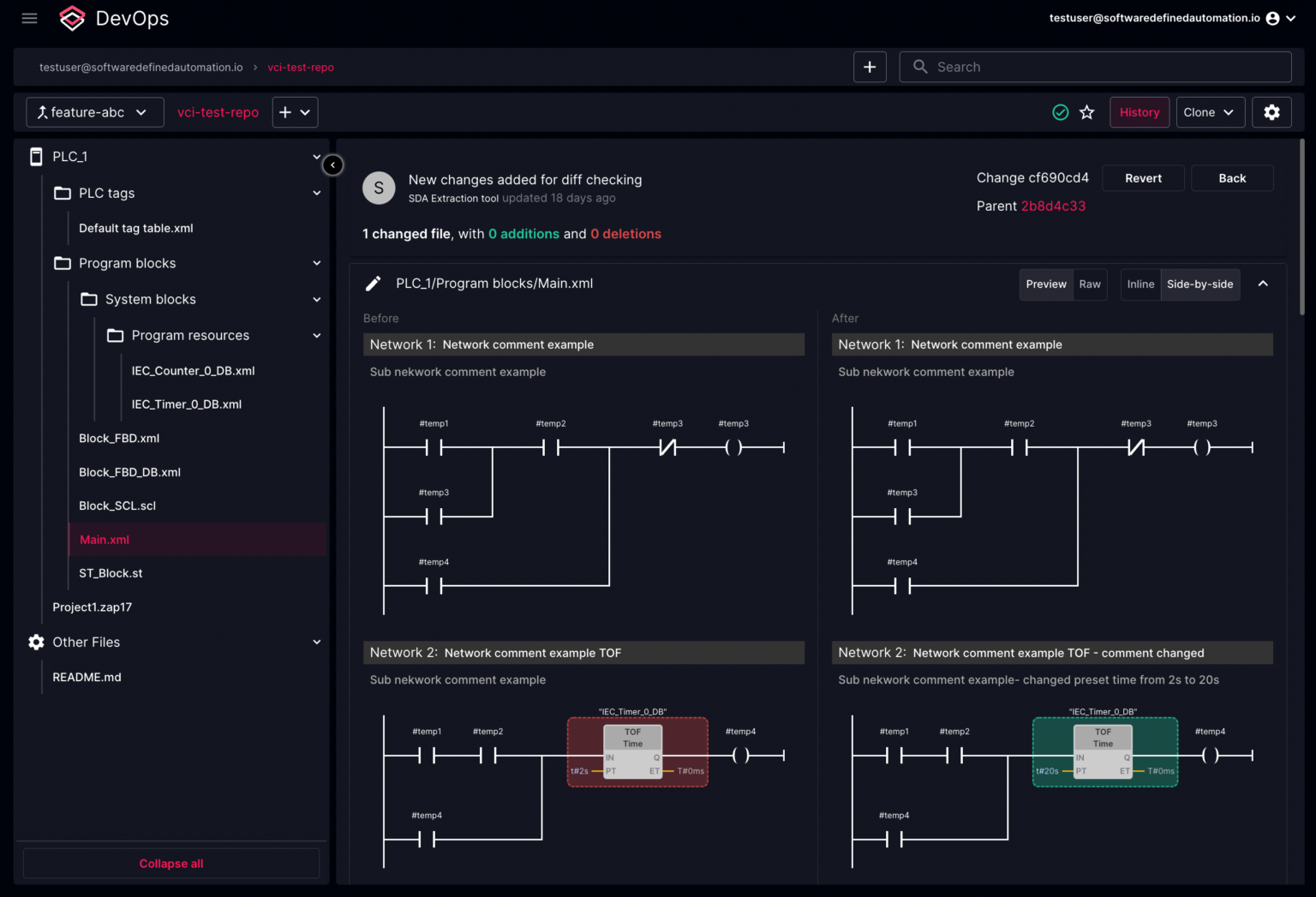Select Block_SCL.scl in the file tree

pyautogui.click(x=117, y=506)
